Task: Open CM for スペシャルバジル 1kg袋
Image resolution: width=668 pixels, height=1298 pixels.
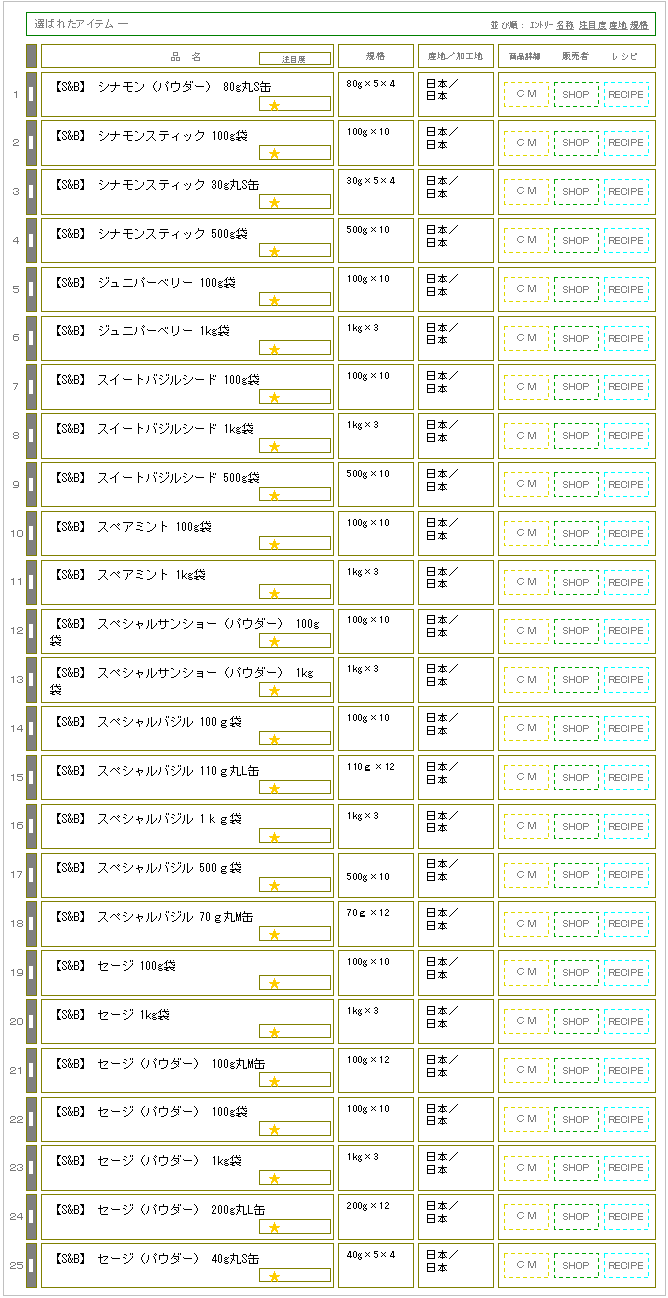Action: coord(526,827)
